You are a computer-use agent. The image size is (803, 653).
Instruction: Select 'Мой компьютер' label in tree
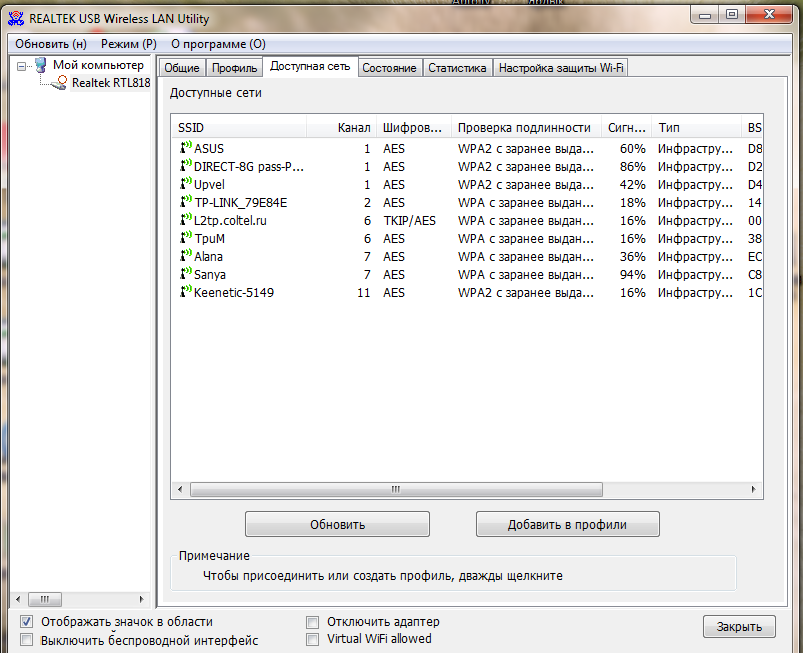98,65
